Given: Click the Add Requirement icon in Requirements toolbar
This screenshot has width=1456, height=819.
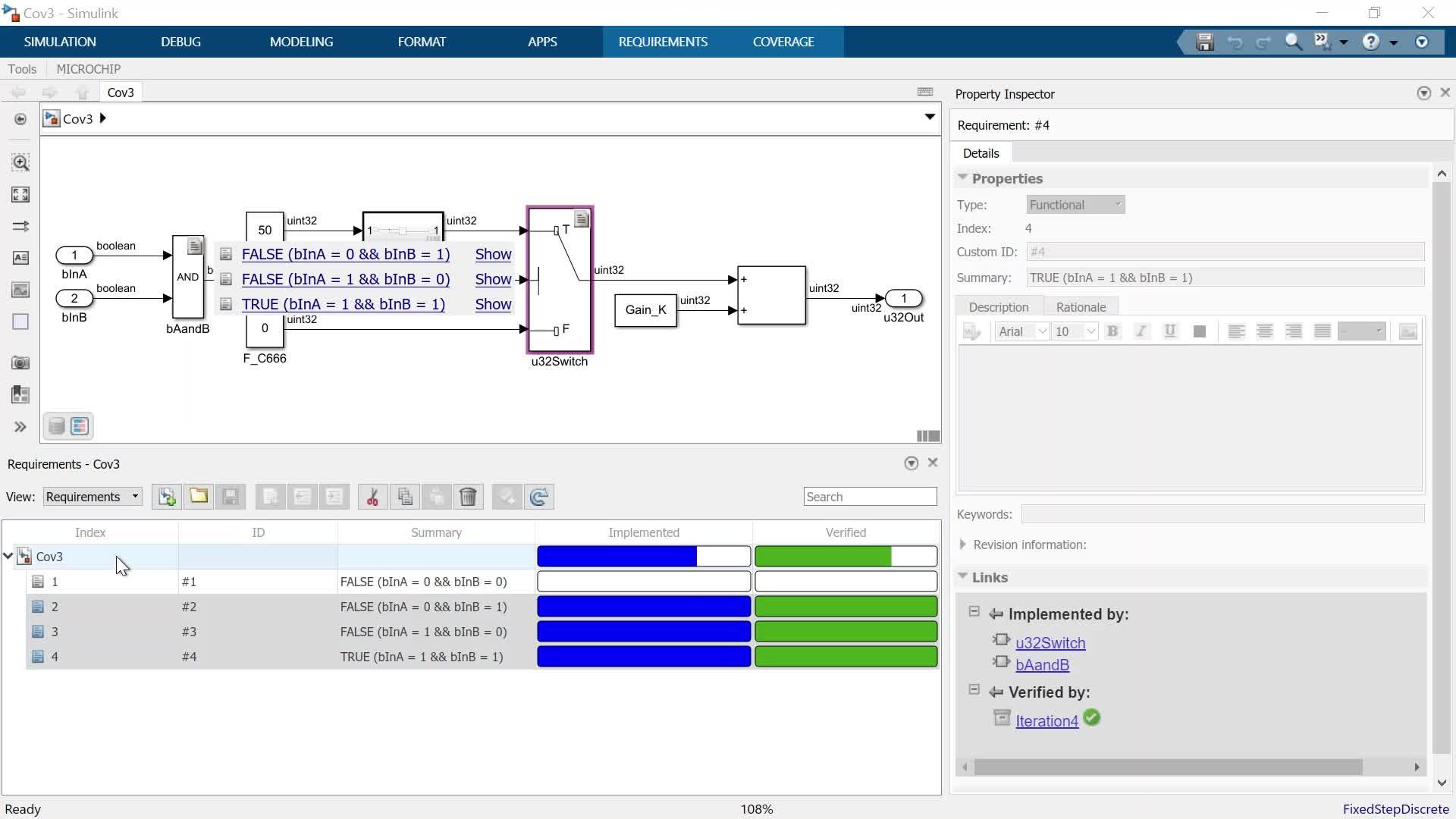Looking at the screenshot, I should [x=167, y=497].
